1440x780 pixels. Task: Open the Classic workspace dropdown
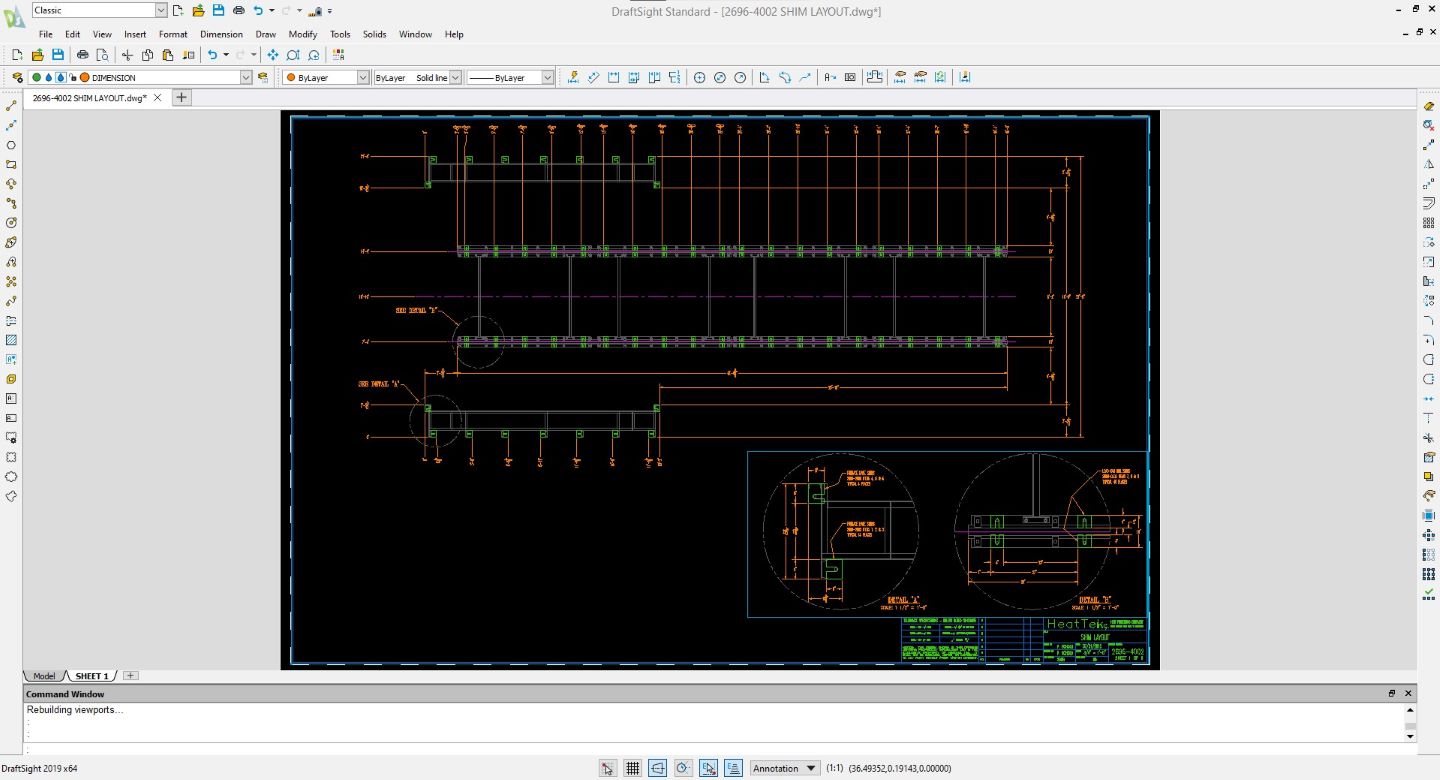tap(161, 10)
